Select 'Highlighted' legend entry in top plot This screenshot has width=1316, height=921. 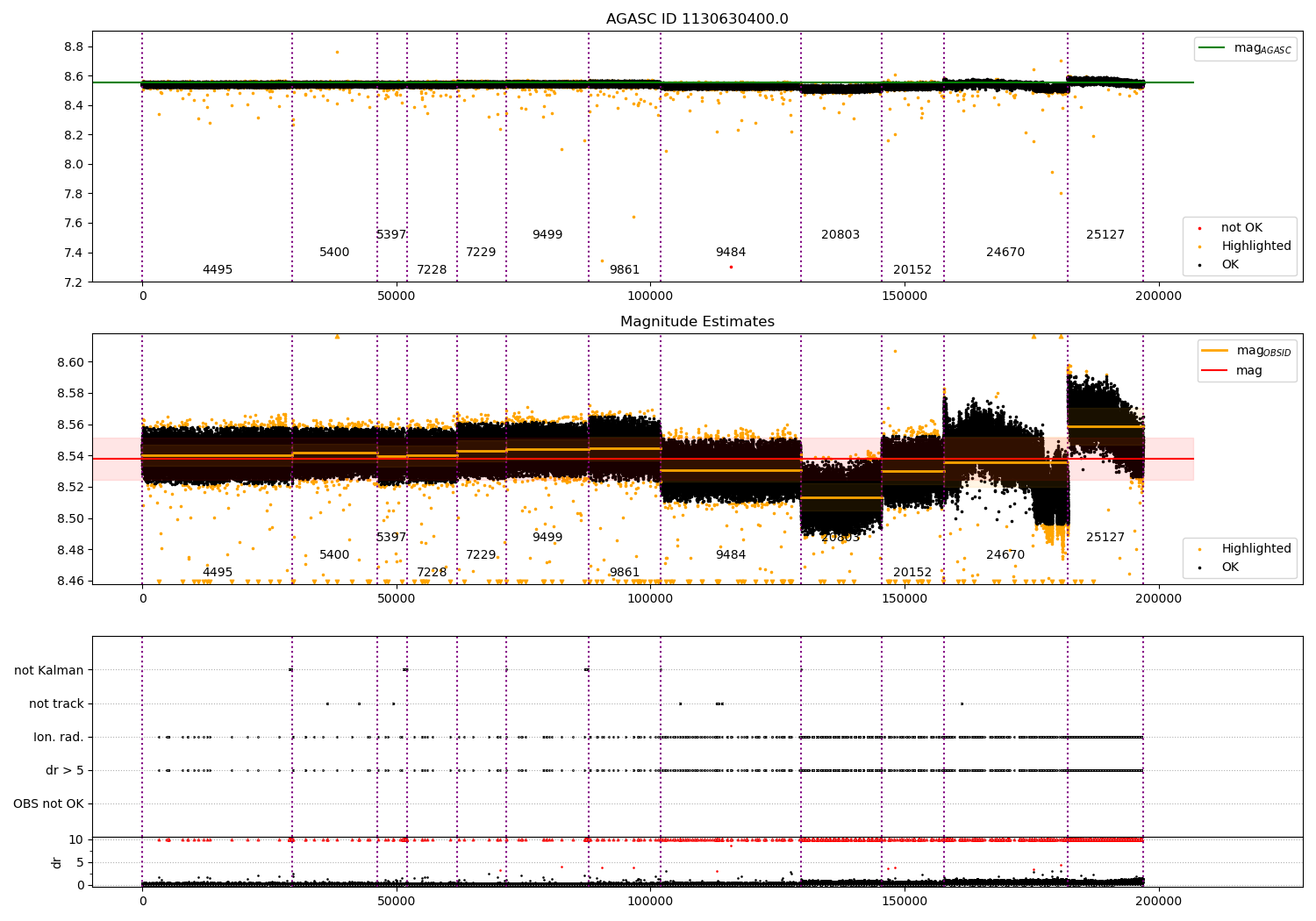tap(1256, 246)
